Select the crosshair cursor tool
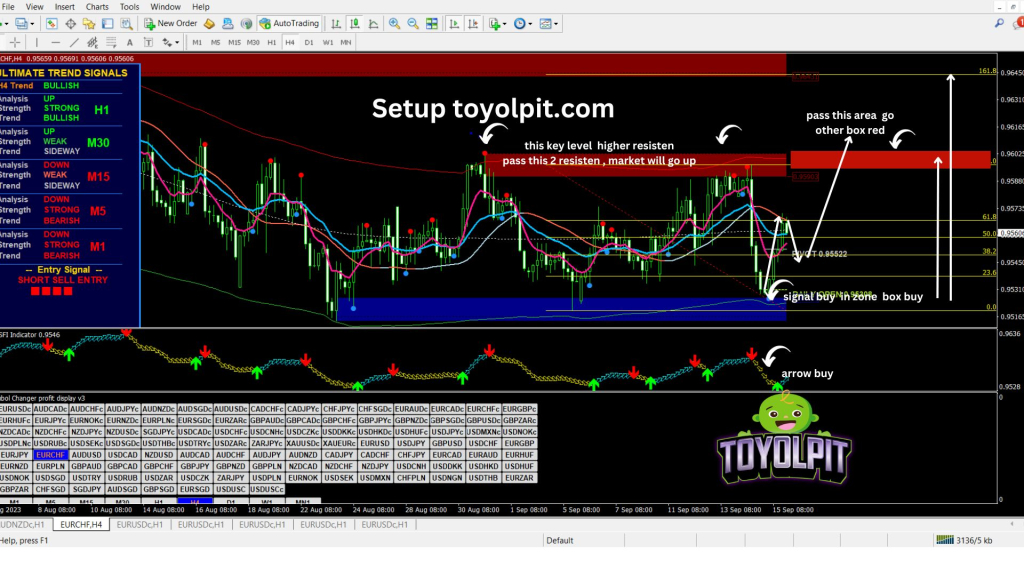Screen dimensions: 1024x576 pos(15,42)
